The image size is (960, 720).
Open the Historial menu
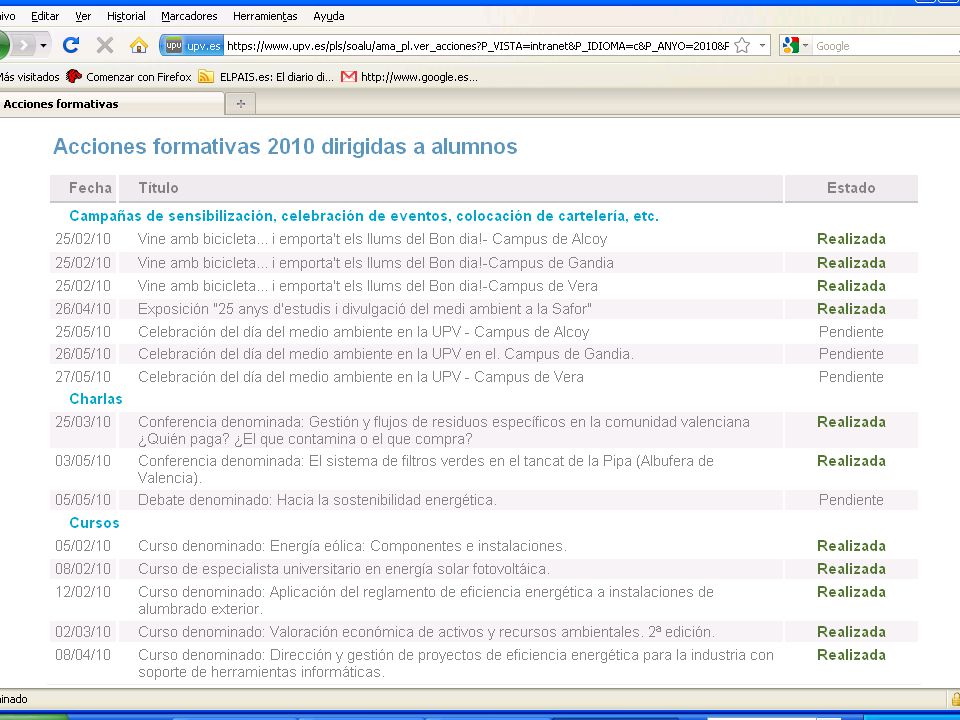click(126, 16)
